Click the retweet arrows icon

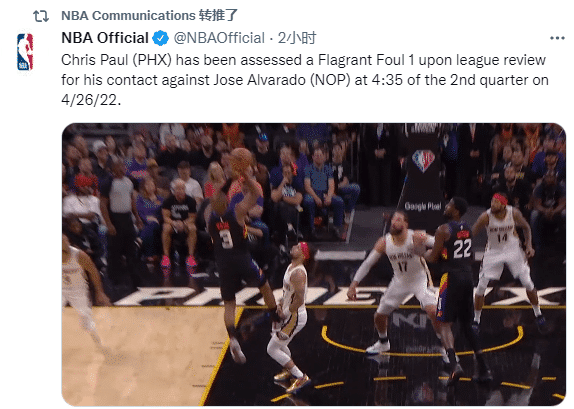tap(41, 16)
